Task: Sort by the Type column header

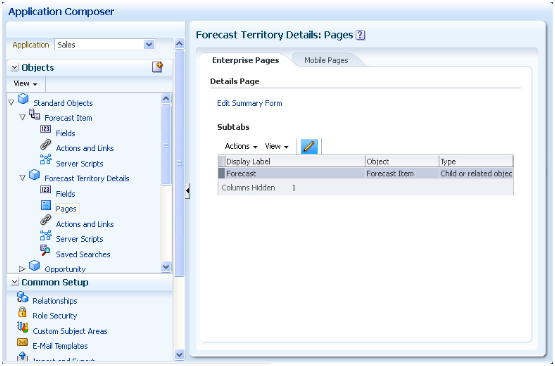Action: (476, 161)
